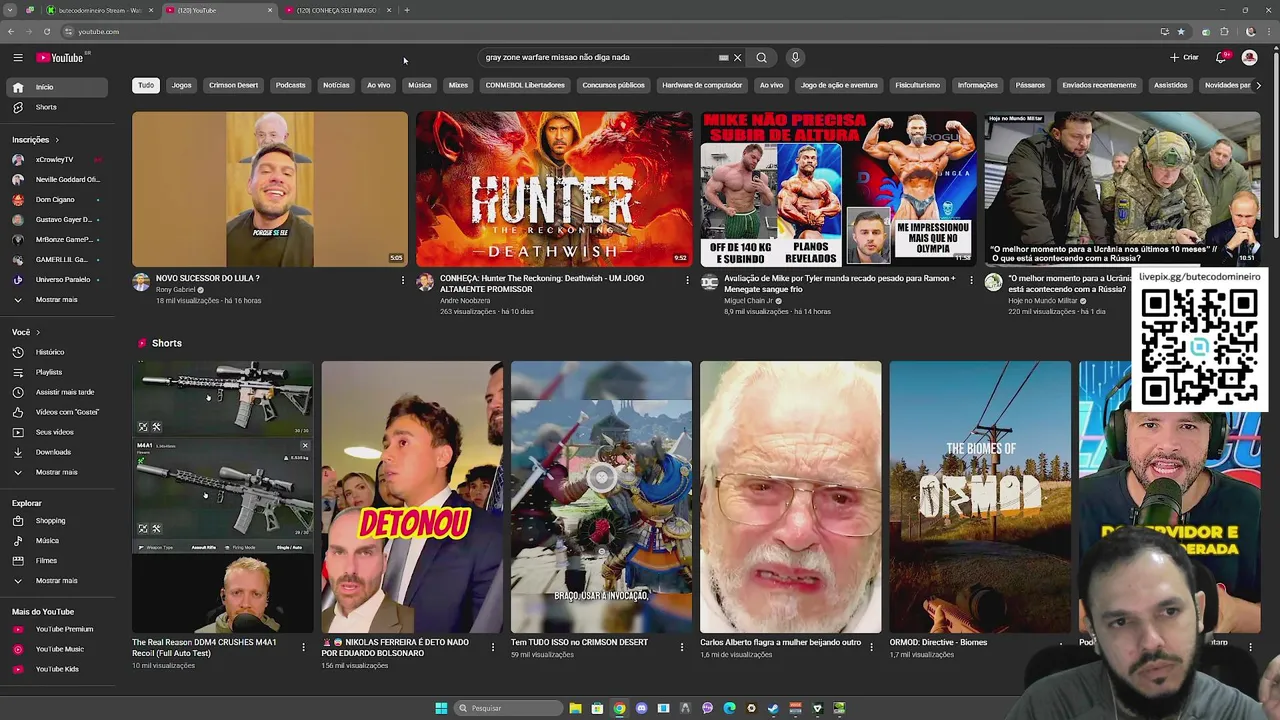Open the YouTube hamburger guide menu

click(18, 58)
